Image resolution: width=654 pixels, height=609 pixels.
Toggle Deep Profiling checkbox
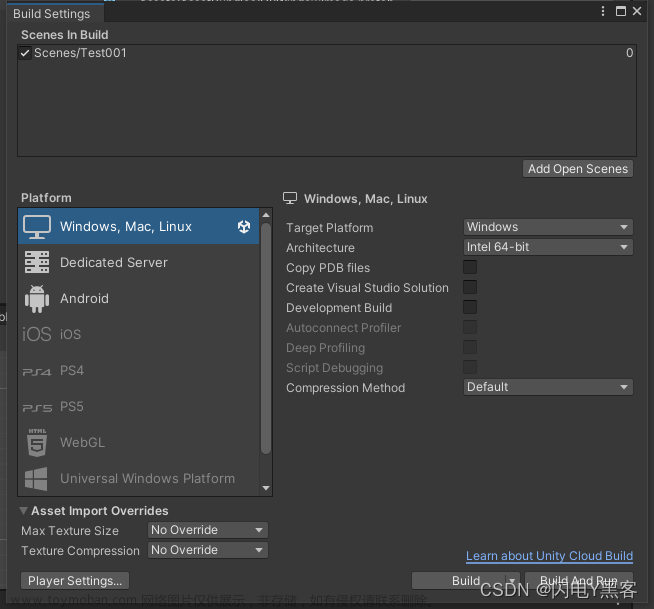(470, 347)
